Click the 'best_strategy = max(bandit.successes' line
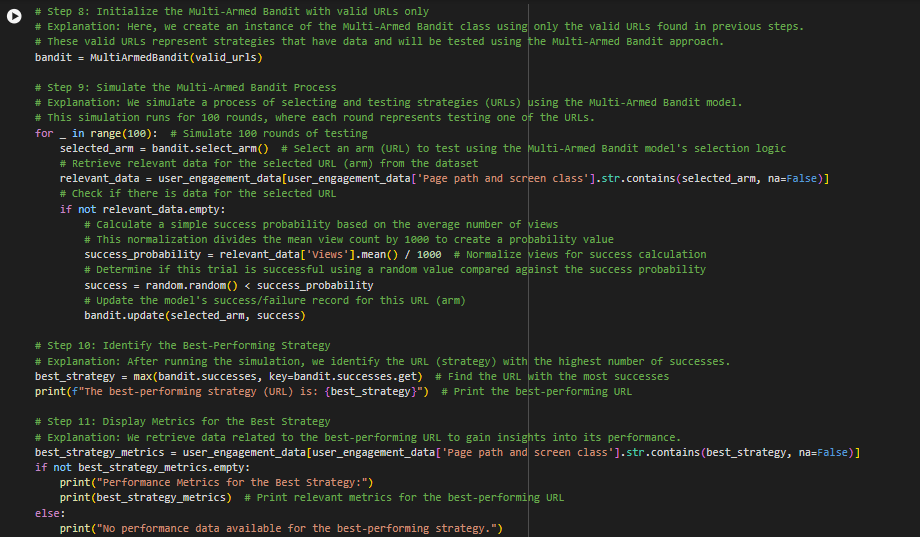 tap(351, 377)
